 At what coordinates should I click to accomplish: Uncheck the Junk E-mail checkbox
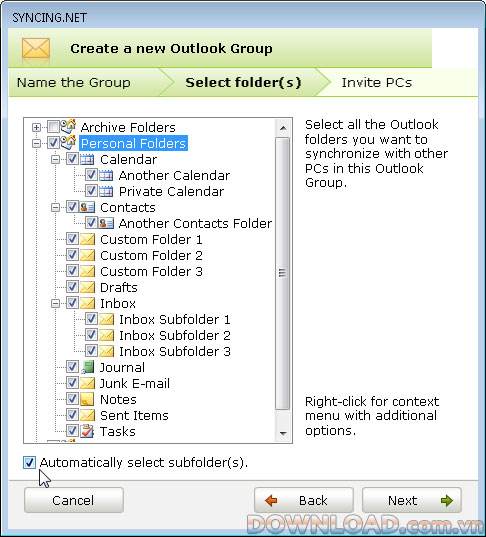(72, 382)
